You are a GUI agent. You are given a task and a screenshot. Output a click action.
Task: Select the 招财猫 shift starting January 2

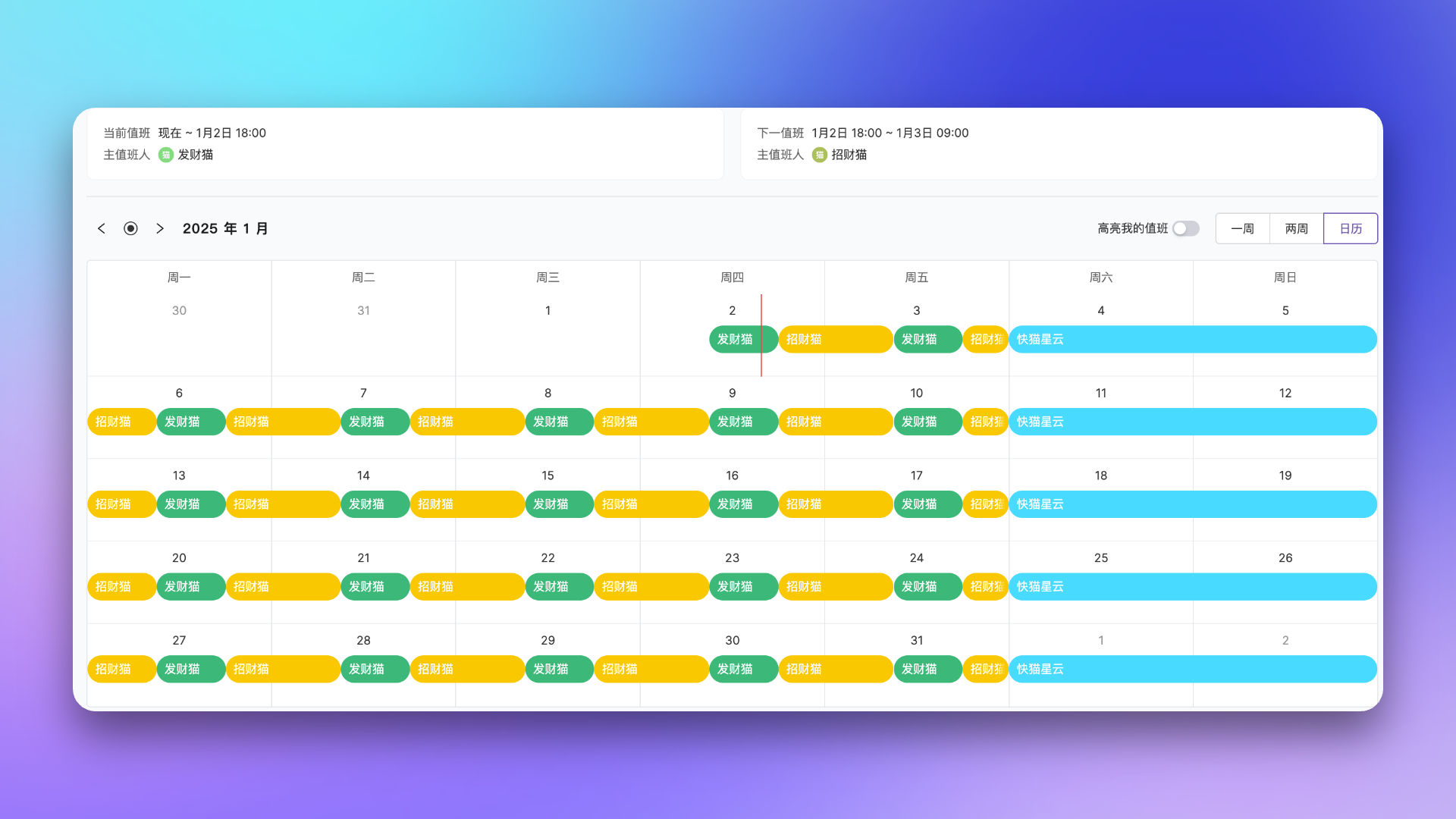tap(834, 339)
